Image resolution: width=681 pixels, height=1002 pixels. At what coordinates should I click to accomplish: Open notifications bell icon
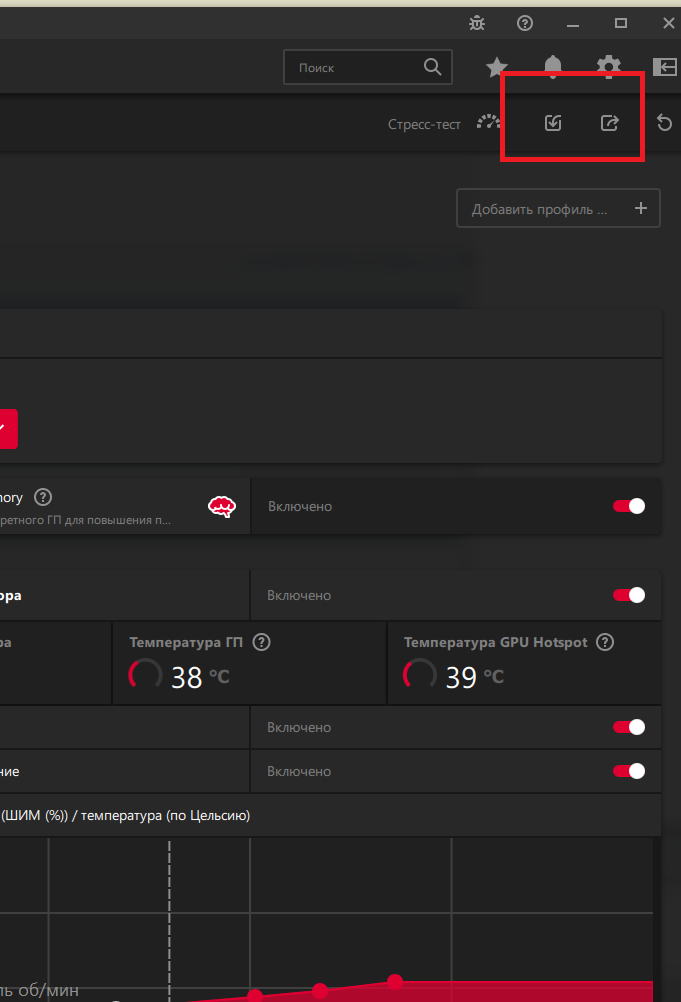pos(553,66)
